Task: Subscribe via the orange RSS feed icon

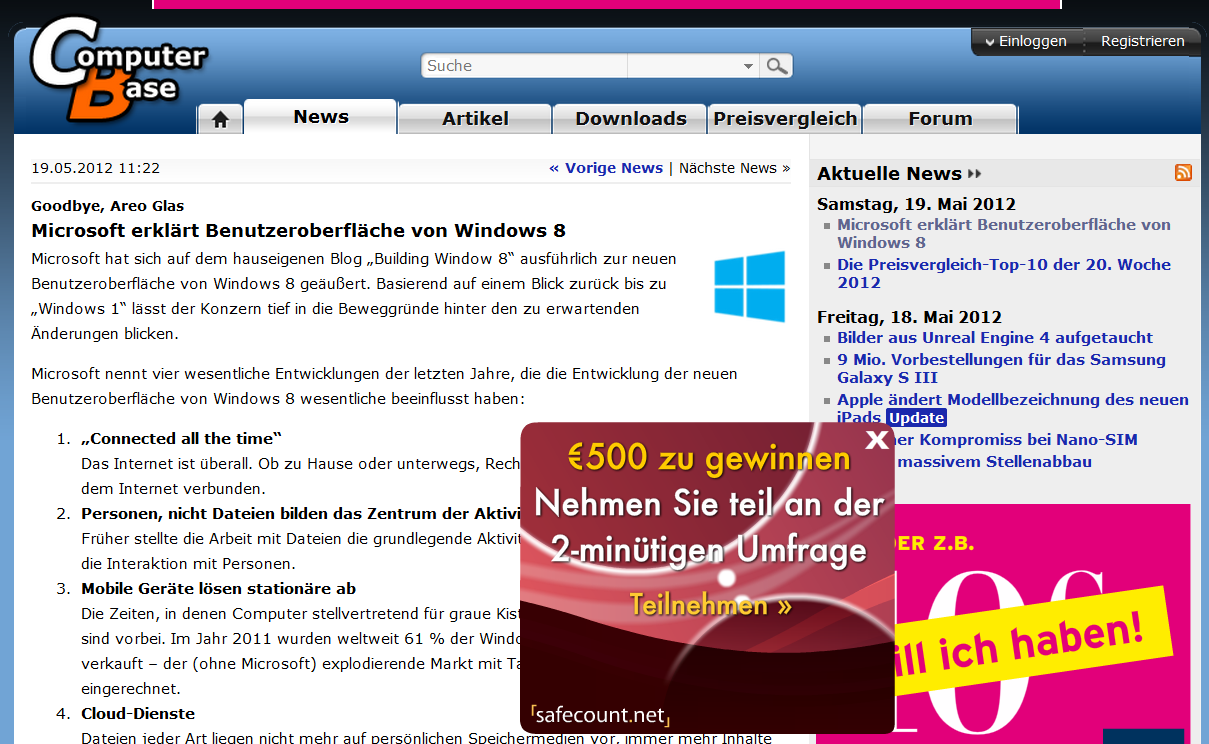Action: click(1183, 173)
